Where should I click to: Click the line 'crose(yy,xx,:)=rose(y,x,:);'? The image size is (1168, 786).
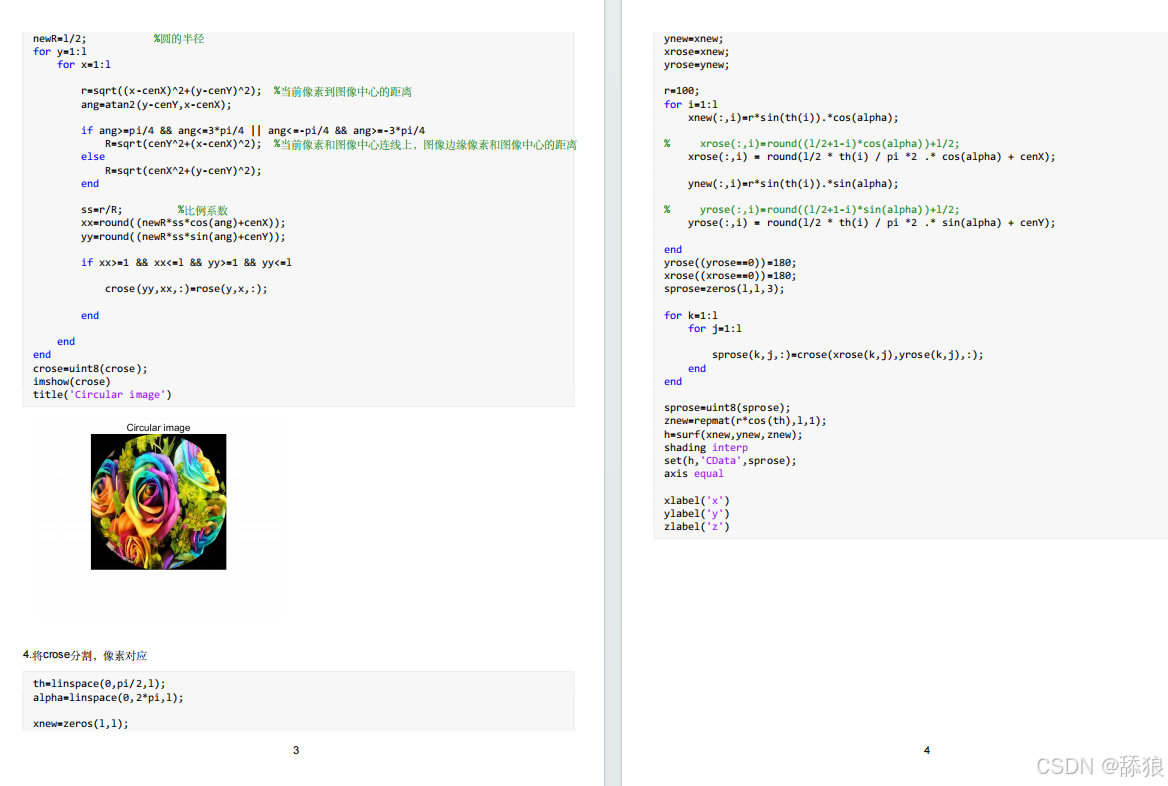point(186,289)
